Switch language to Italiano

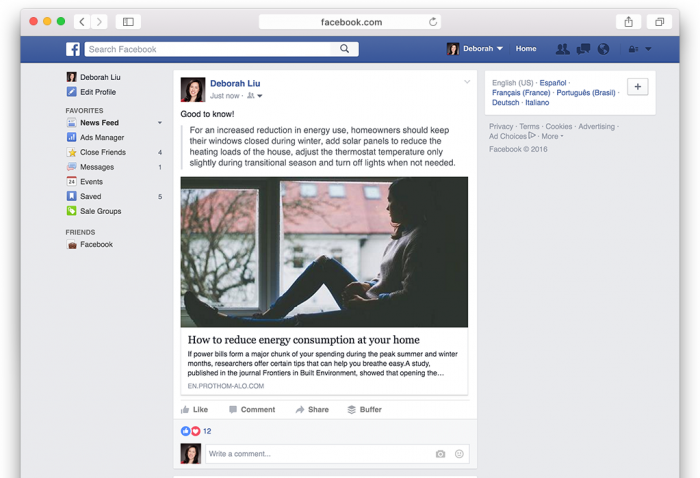click(537, 102)
